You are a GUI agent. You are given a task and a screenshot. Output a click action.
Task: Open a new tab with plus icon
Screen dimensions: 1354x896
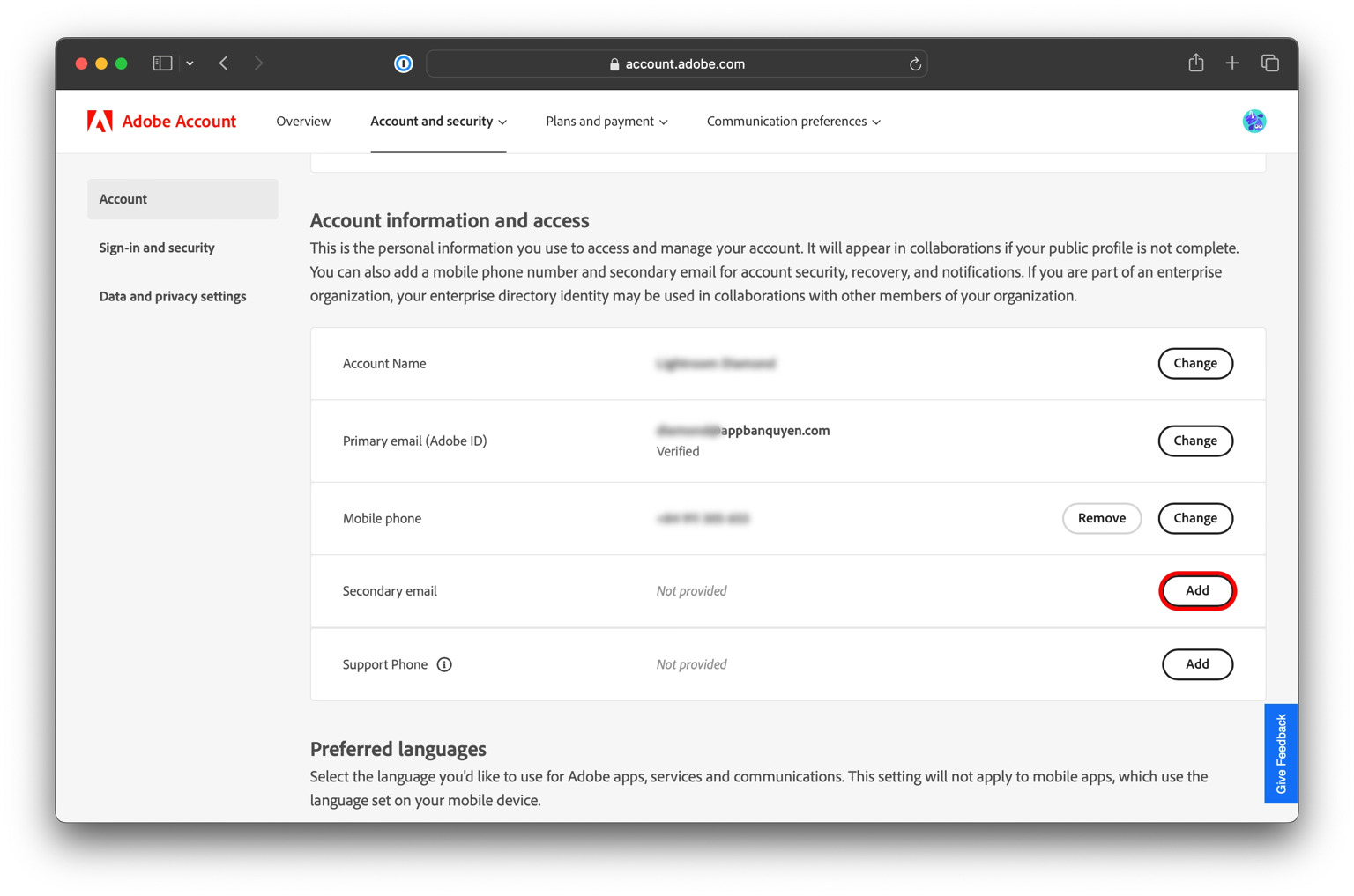(x=1232, y=63)
